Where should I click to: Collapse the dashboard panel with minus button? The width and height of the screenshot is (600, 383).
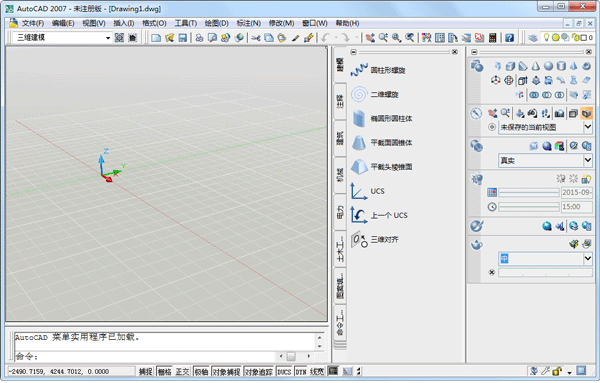point(474,52)
